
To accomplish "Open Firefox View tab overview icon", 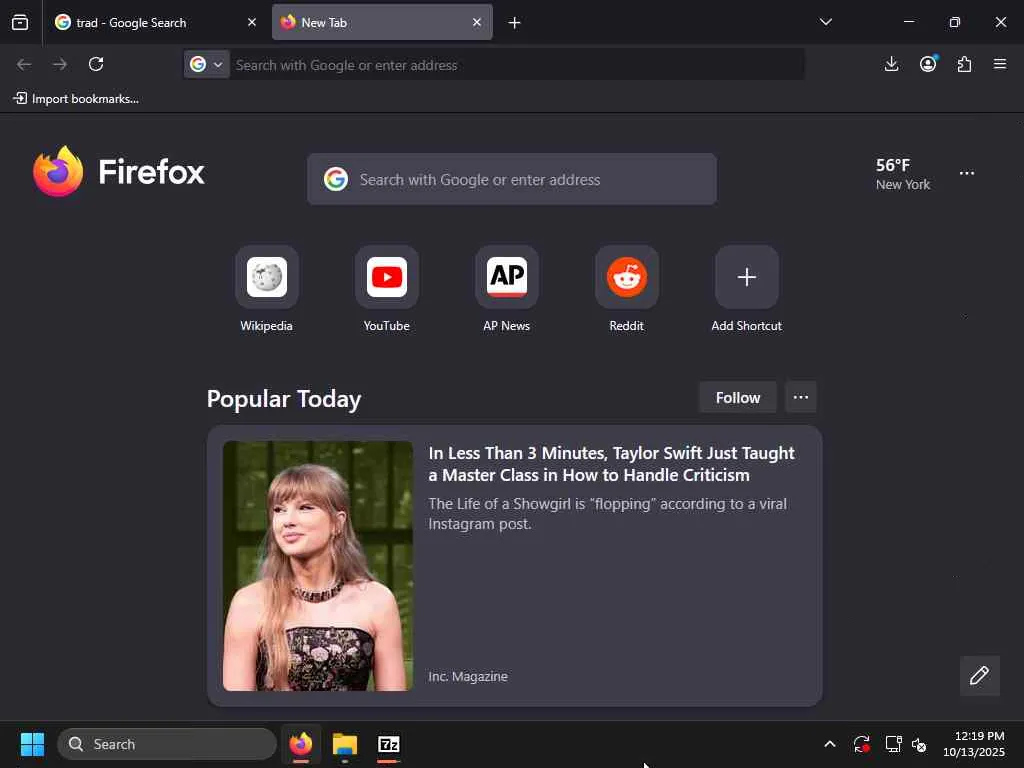I will pyautogui.click(x=20, y=23).
